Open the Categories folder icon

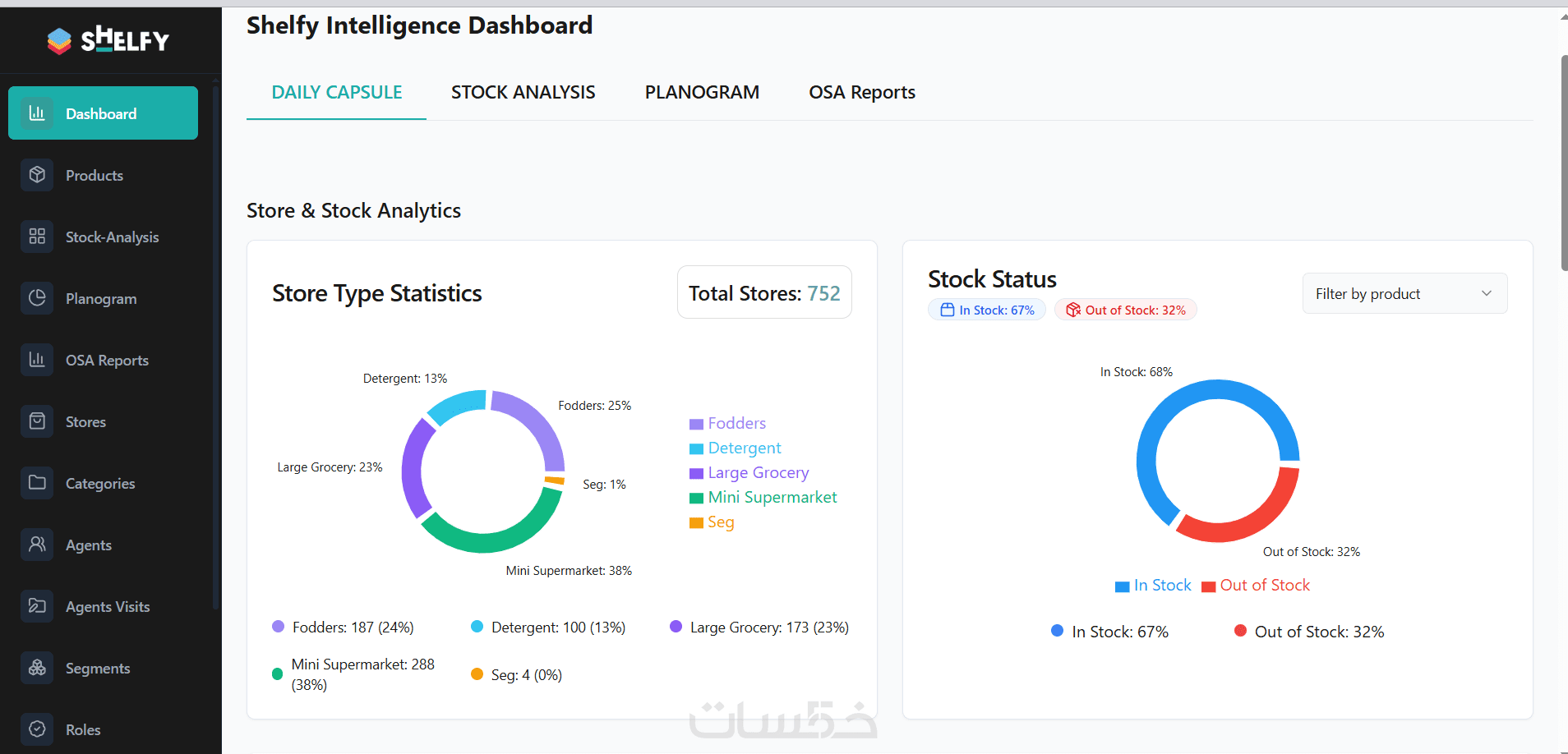click(37, 483)
